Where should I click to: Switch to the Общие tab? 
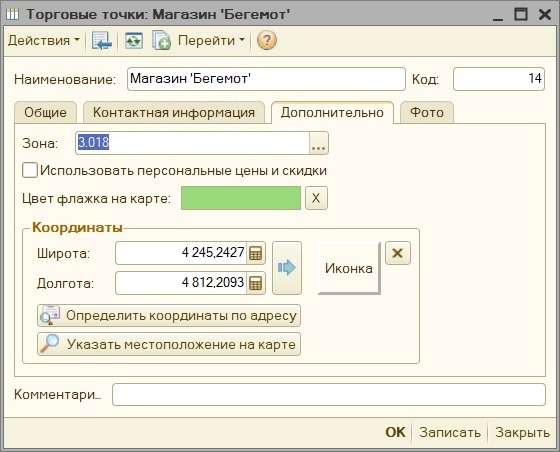point(45,112)
